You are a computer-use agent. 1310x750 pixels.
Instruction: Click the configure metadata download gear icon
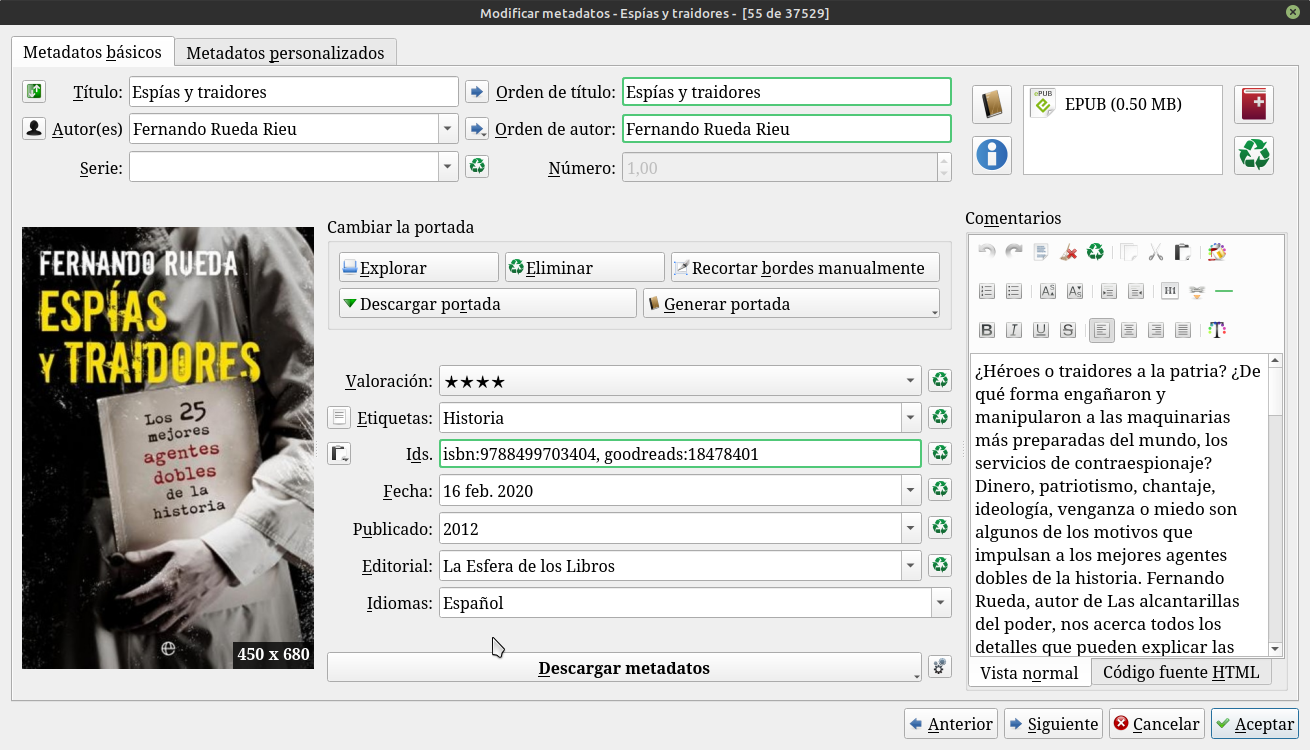pyautogui.click(x=939, y=667)
